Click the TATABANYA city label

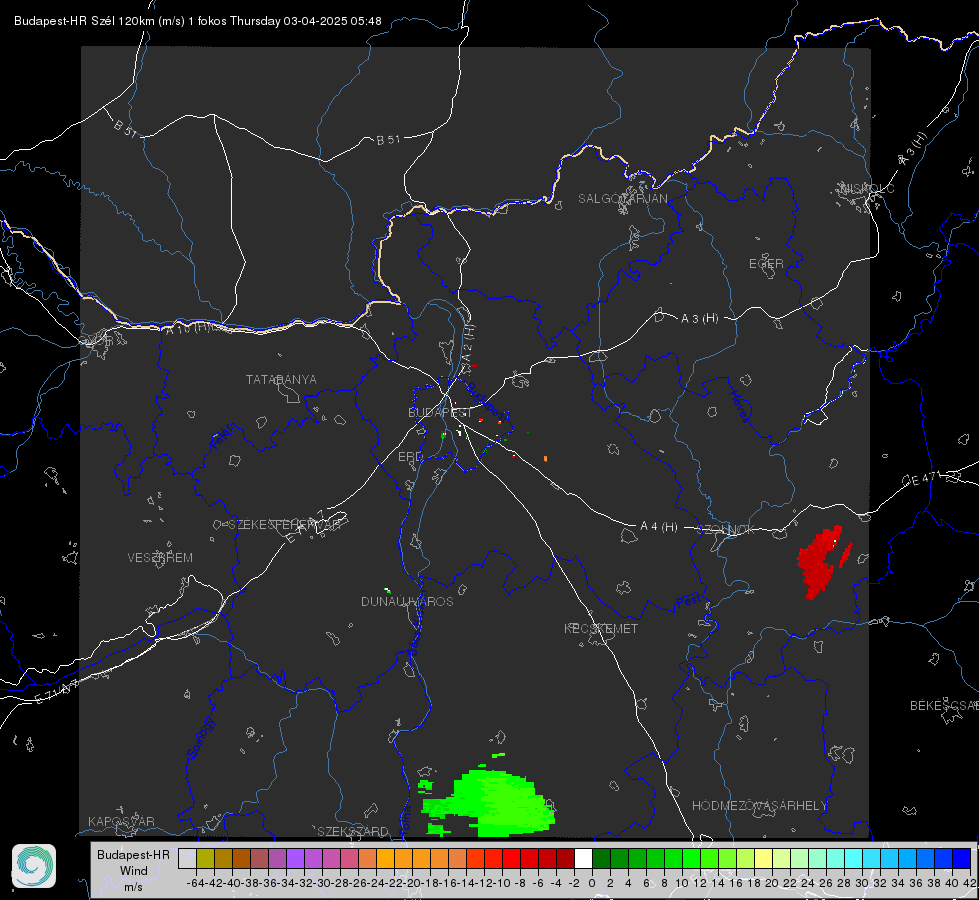coord(281,380)
